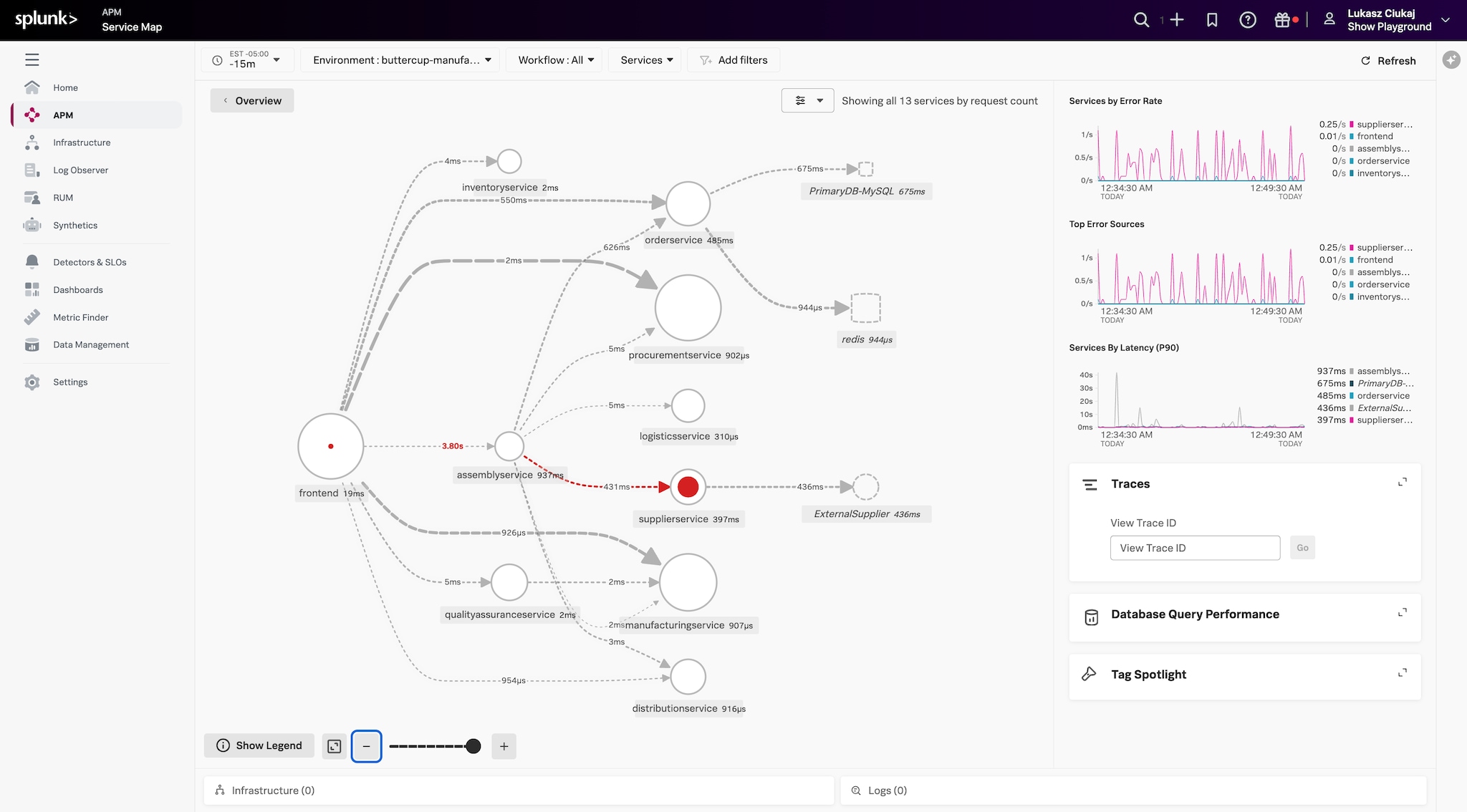Click the map zoom slider handle
Screen dimensions: 1467x812
tap(473, 746)
